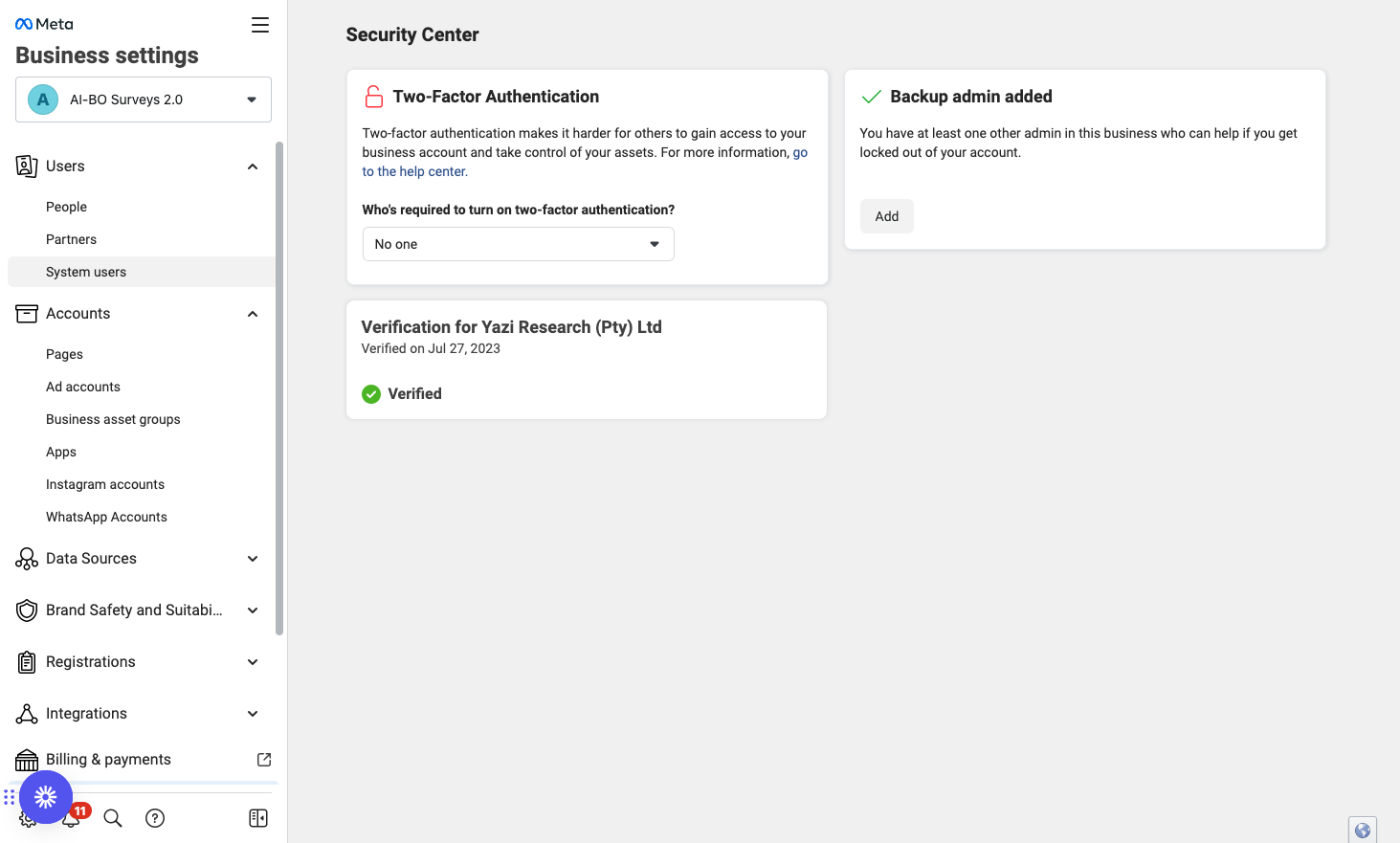The width and height of the screenshot is (1400, 843).
Task: Click the Billing & payments bank icon
Action: [27, 760]
